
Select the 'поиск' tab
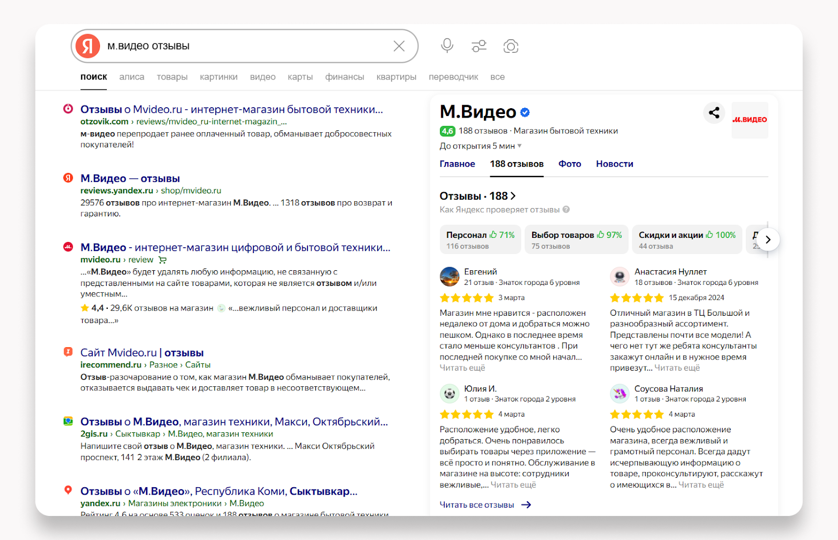click(x=94, y=76)
